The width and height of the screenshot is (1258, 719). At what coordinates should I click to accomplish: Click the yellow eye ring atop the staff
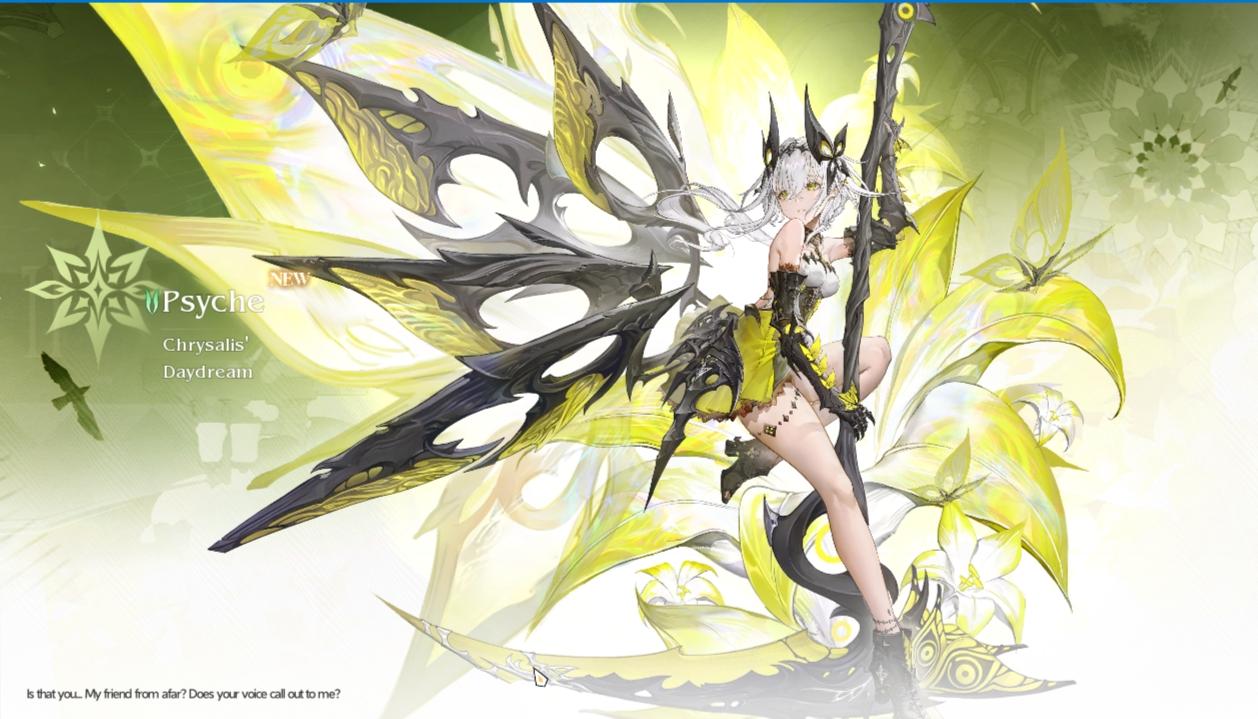coord(906,13)
